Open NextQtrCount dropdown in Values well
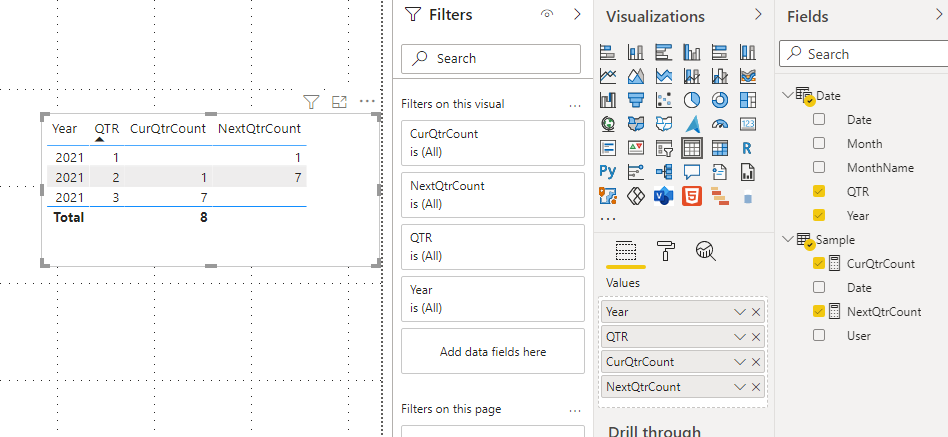This screenshot has height=437, width=948. coord(739,387)
